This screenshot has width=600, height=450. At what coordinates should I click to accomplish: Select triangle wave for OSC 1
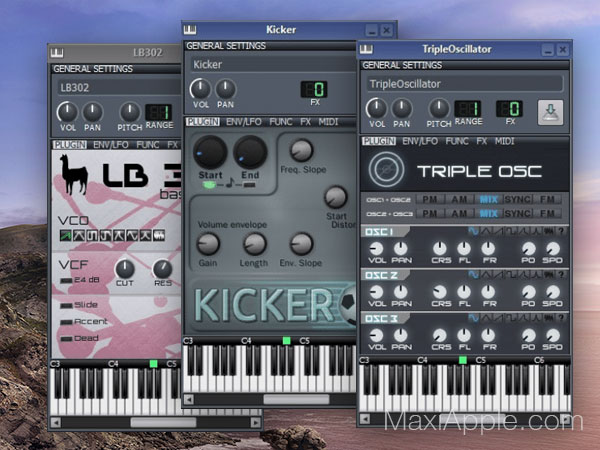point(486,231)
